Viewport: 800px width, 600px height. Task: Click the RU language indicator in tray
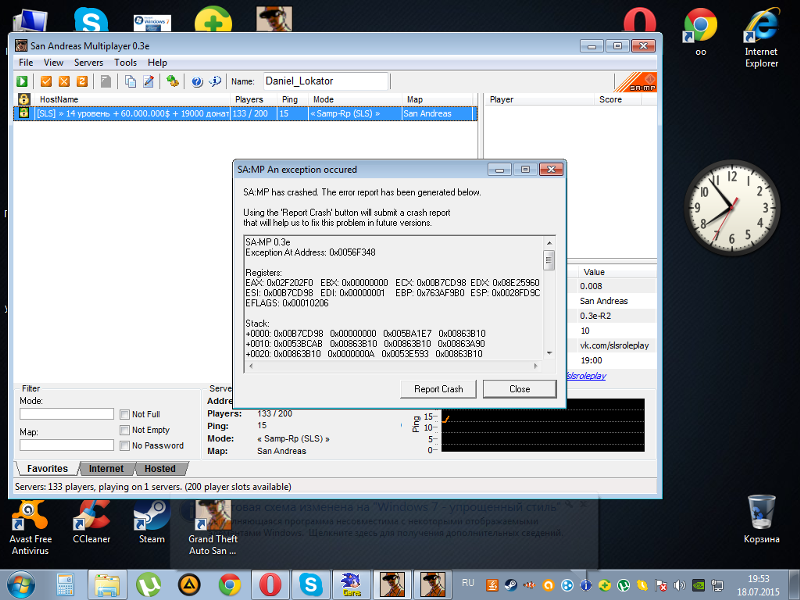tap(468, 583)
